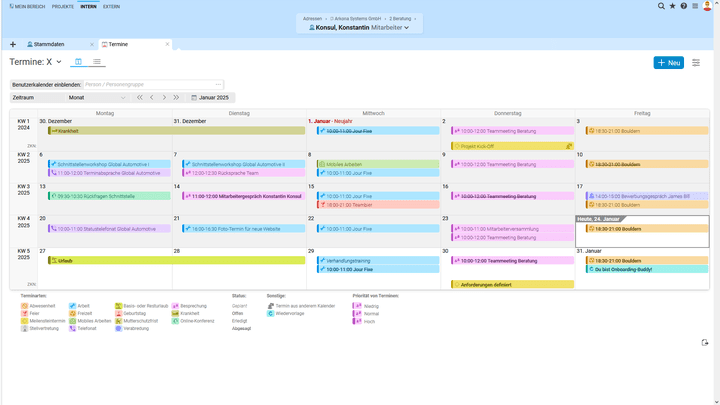This screenshot has height=405, width=720.
Task: Open the Januar 2025 date picker
Action: [210, 98]
